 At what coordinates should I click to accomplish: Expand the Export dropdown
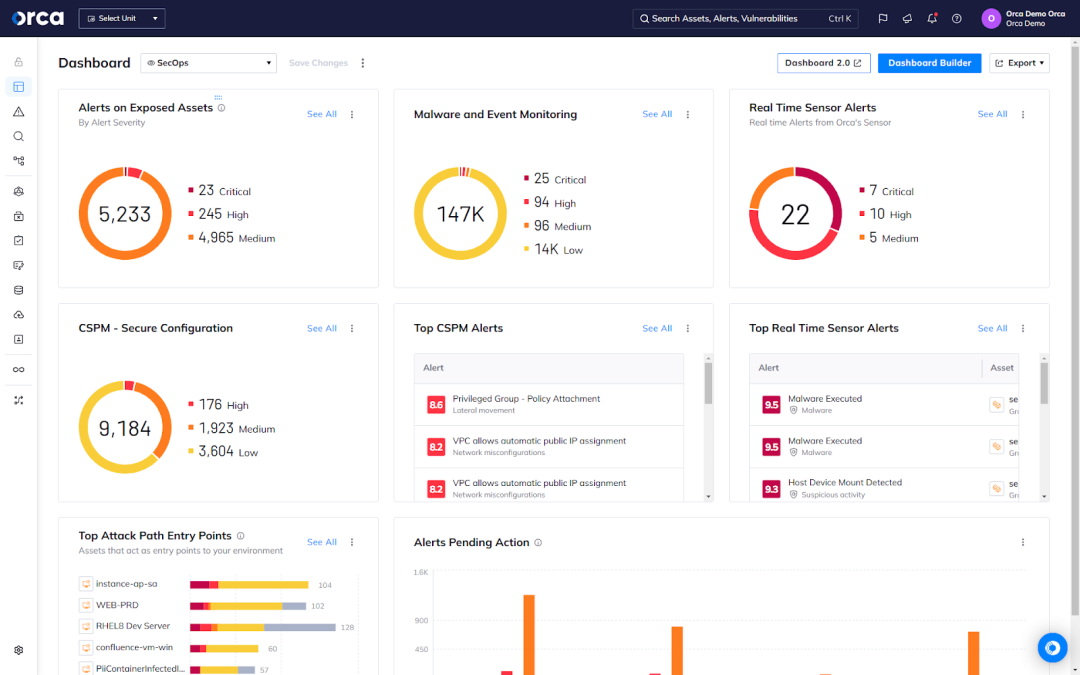[x=1019, y=63]
